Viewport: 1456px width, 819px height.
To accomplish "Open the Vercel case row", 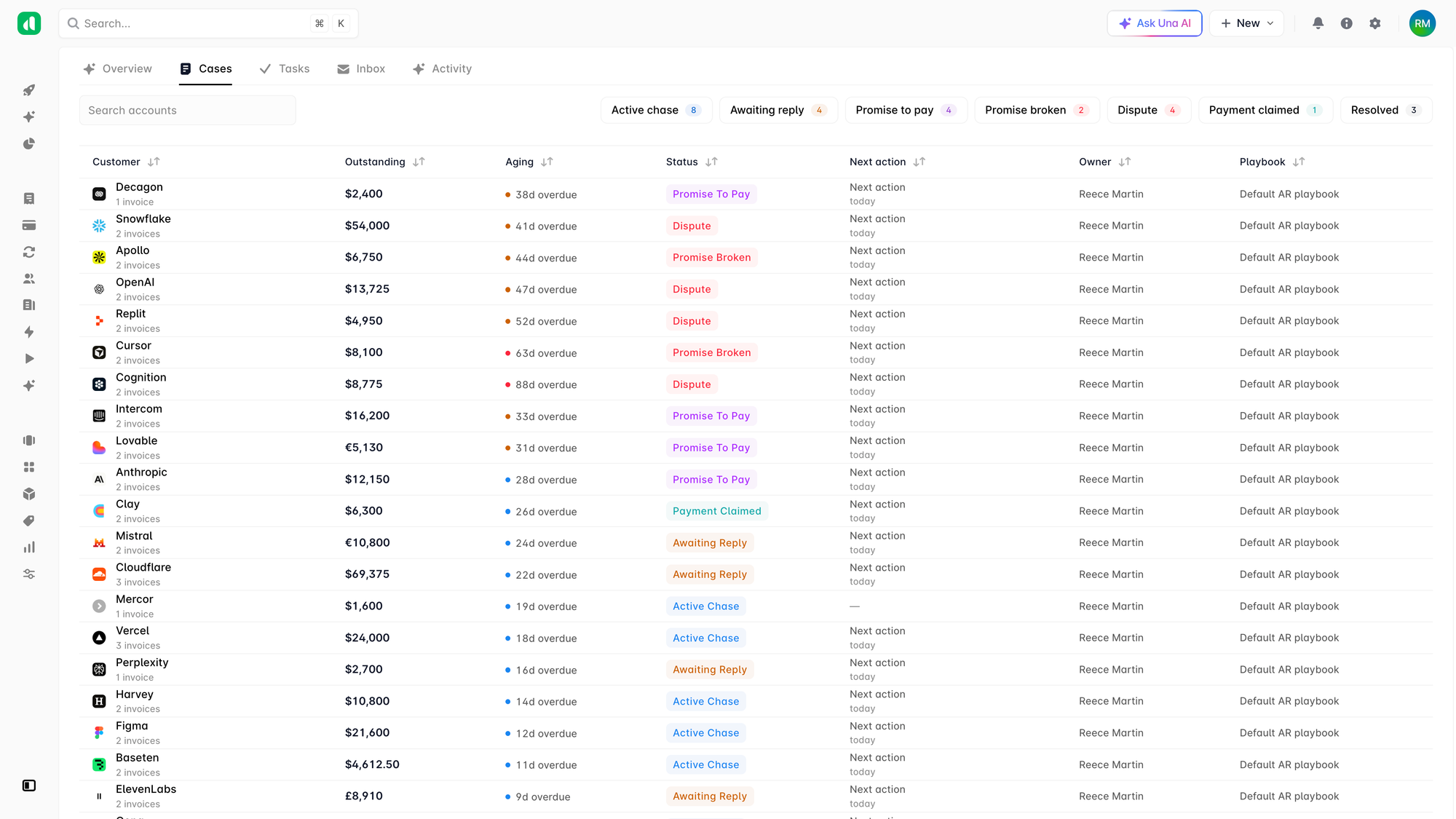I will click(x=756, y=638).
